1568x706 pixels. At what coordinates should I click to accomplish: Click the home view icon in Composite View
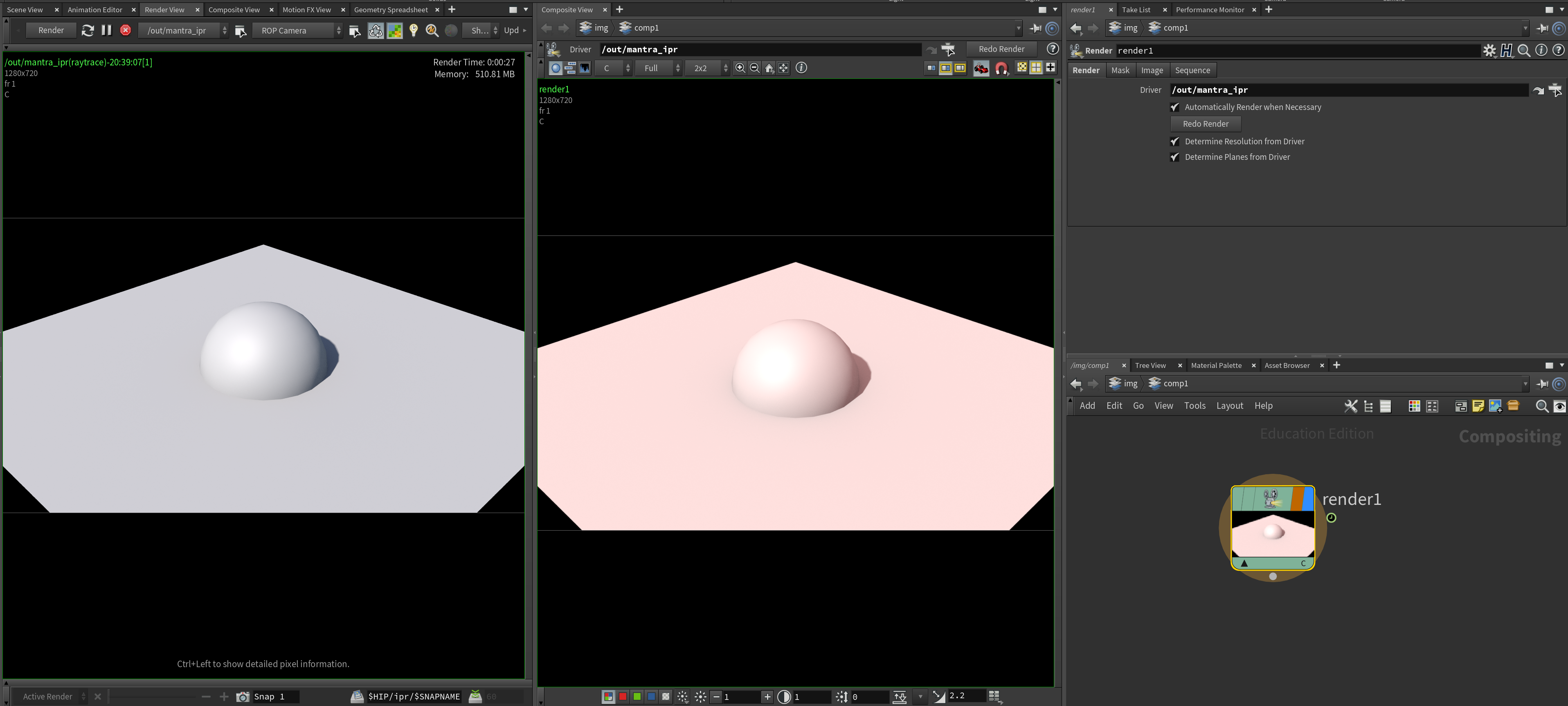coord(769,68)
